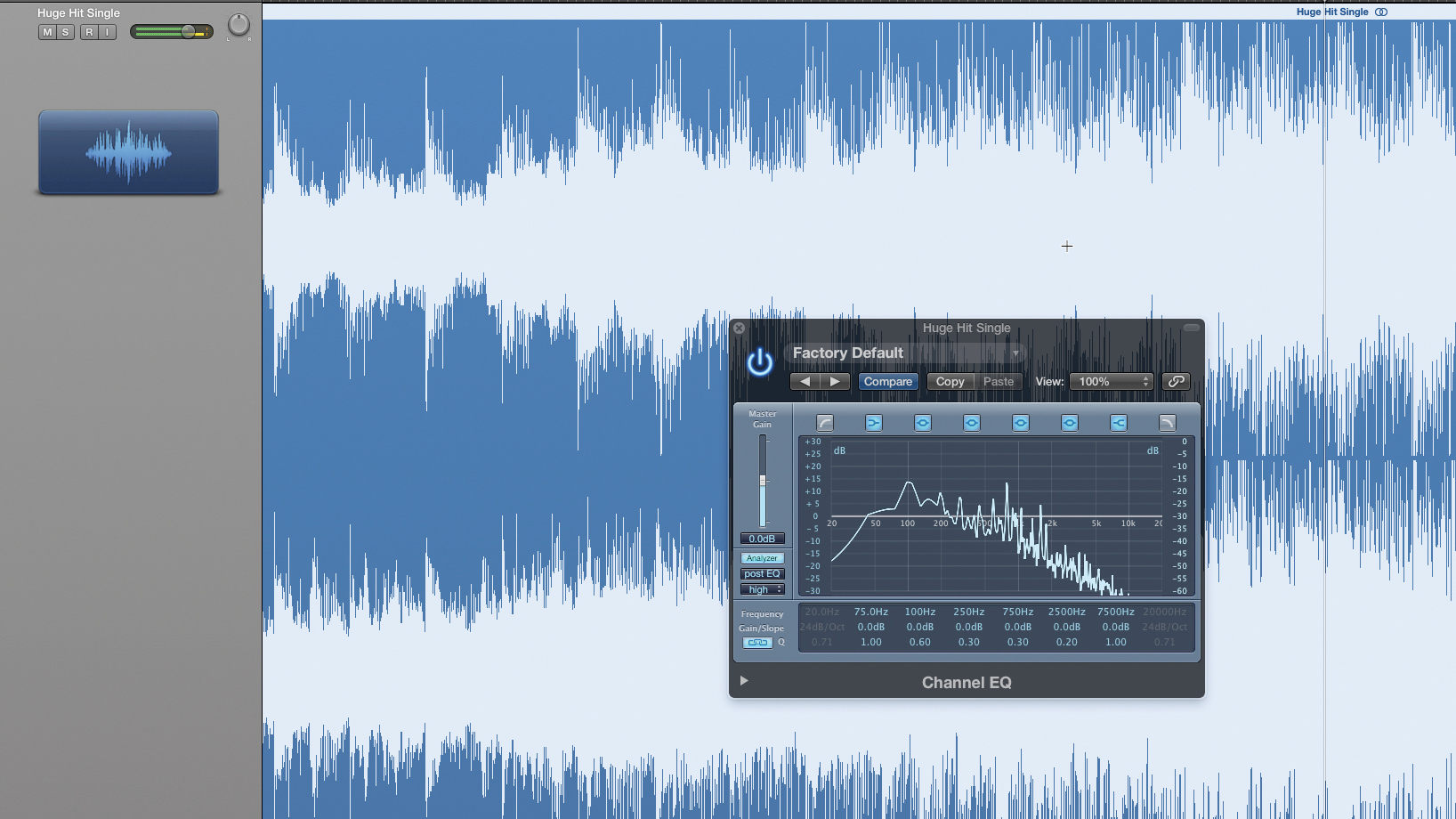Enable the low-pass filter band

[x=1168, y=423]
